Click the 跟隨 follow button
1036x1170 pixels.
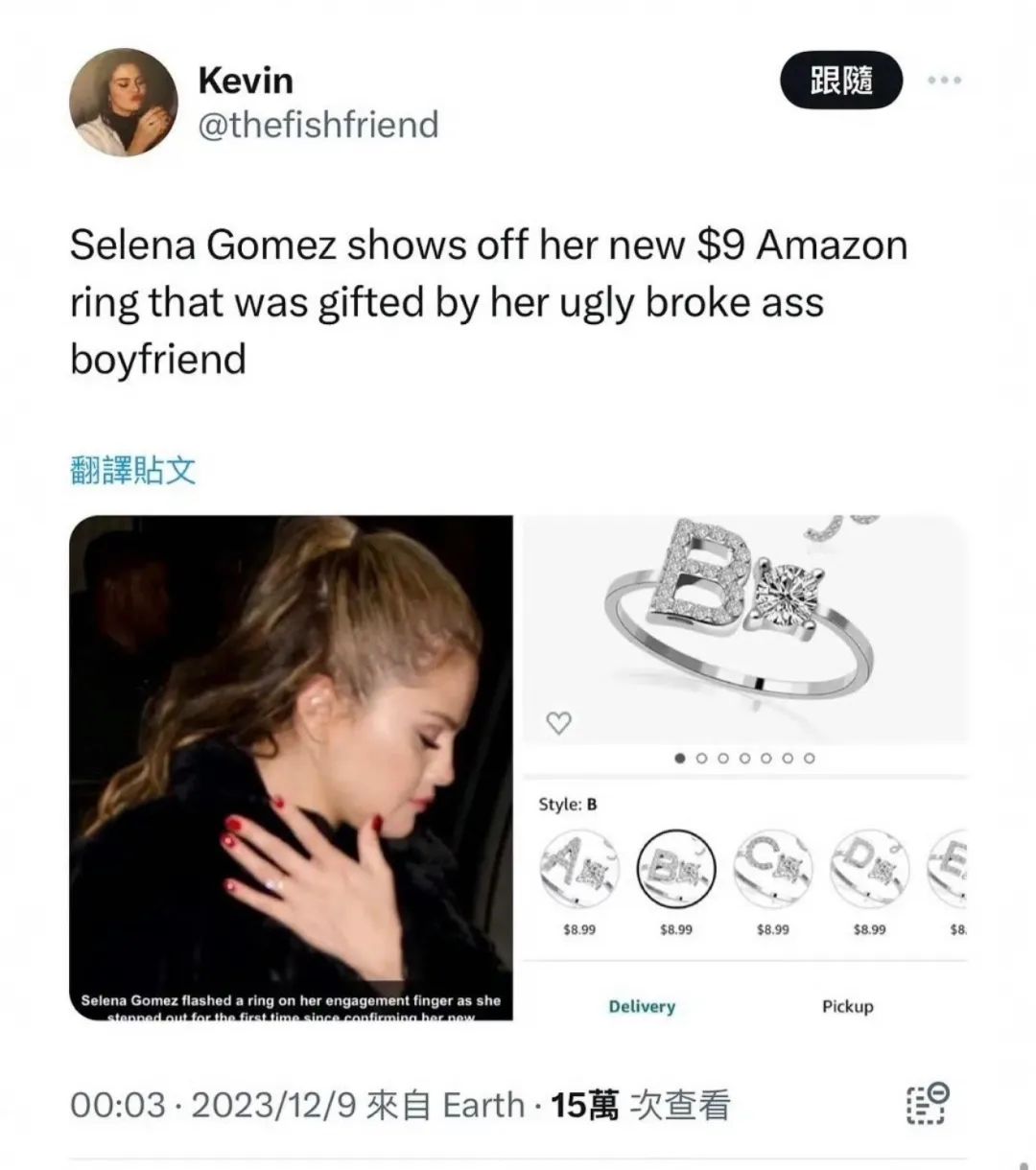click(x=841, y=81)
